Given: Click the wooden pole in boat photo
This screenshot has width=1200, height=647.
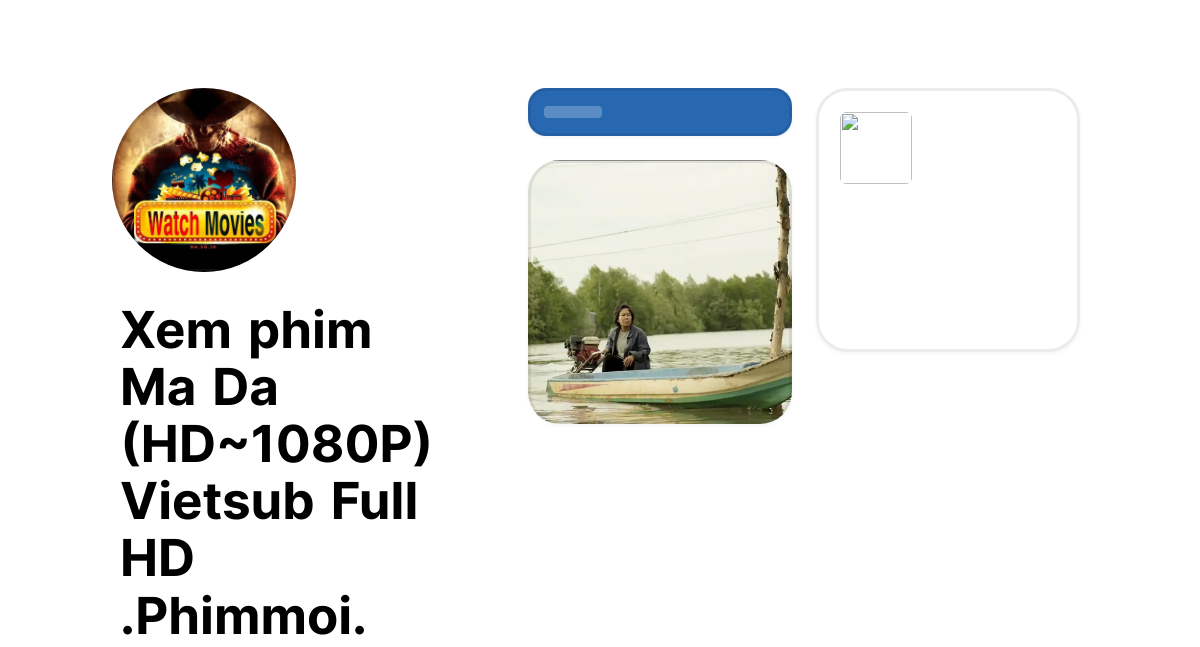Looking at the screenshot, I should 780,258.
